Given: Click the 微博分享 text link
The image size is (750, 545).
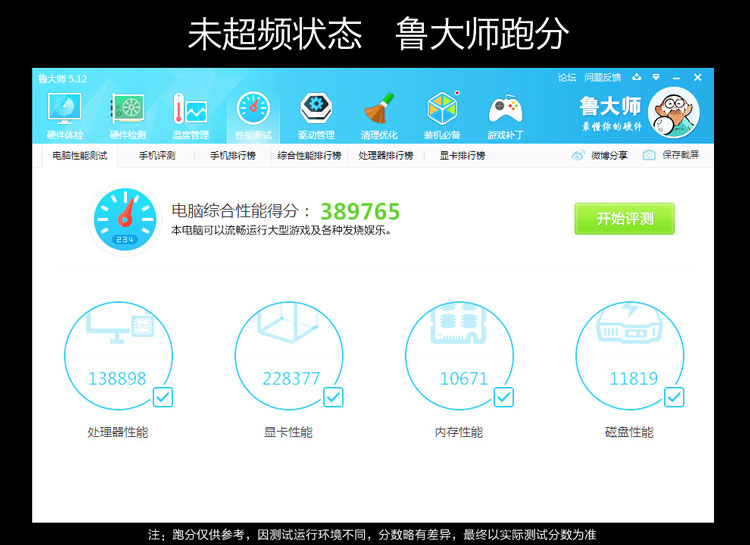Looking at the screenshot, I should (x=609, y=156).
